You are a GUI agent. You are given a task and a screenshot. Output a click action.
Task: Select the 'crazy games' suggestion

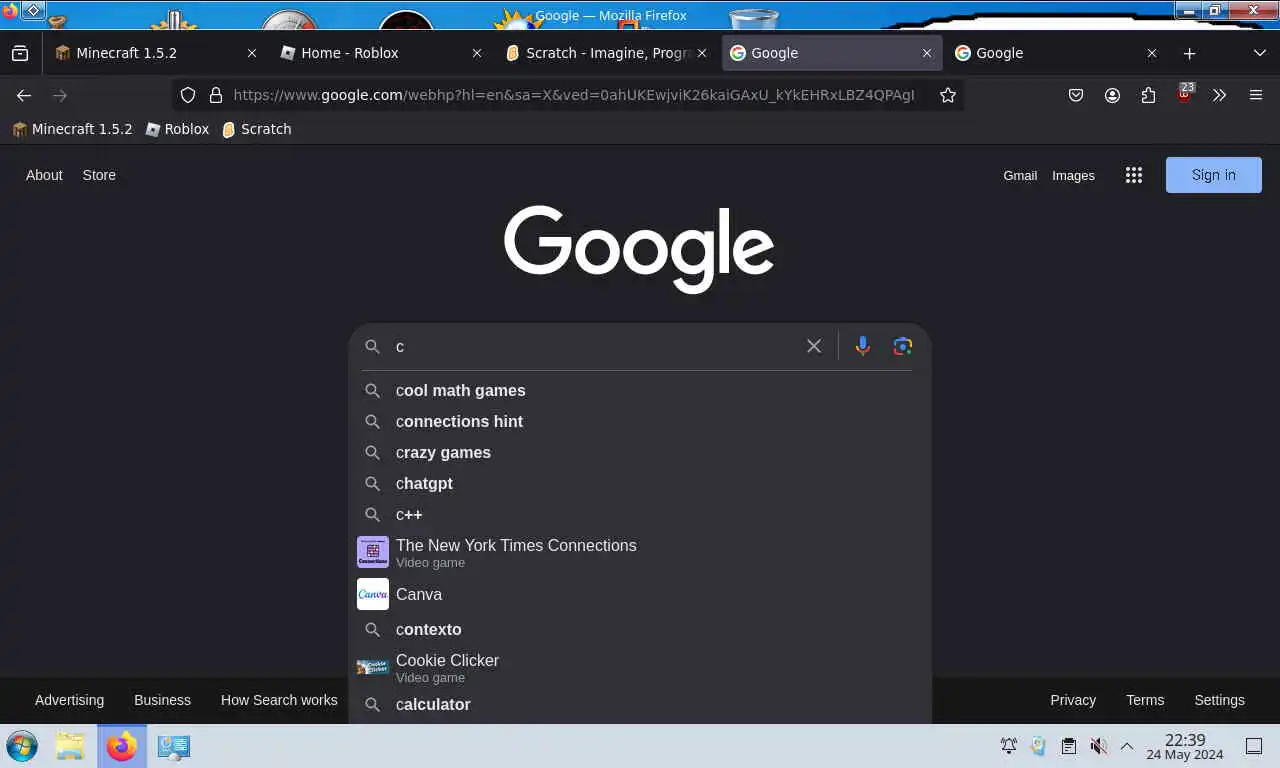click(x=640, y=453)
